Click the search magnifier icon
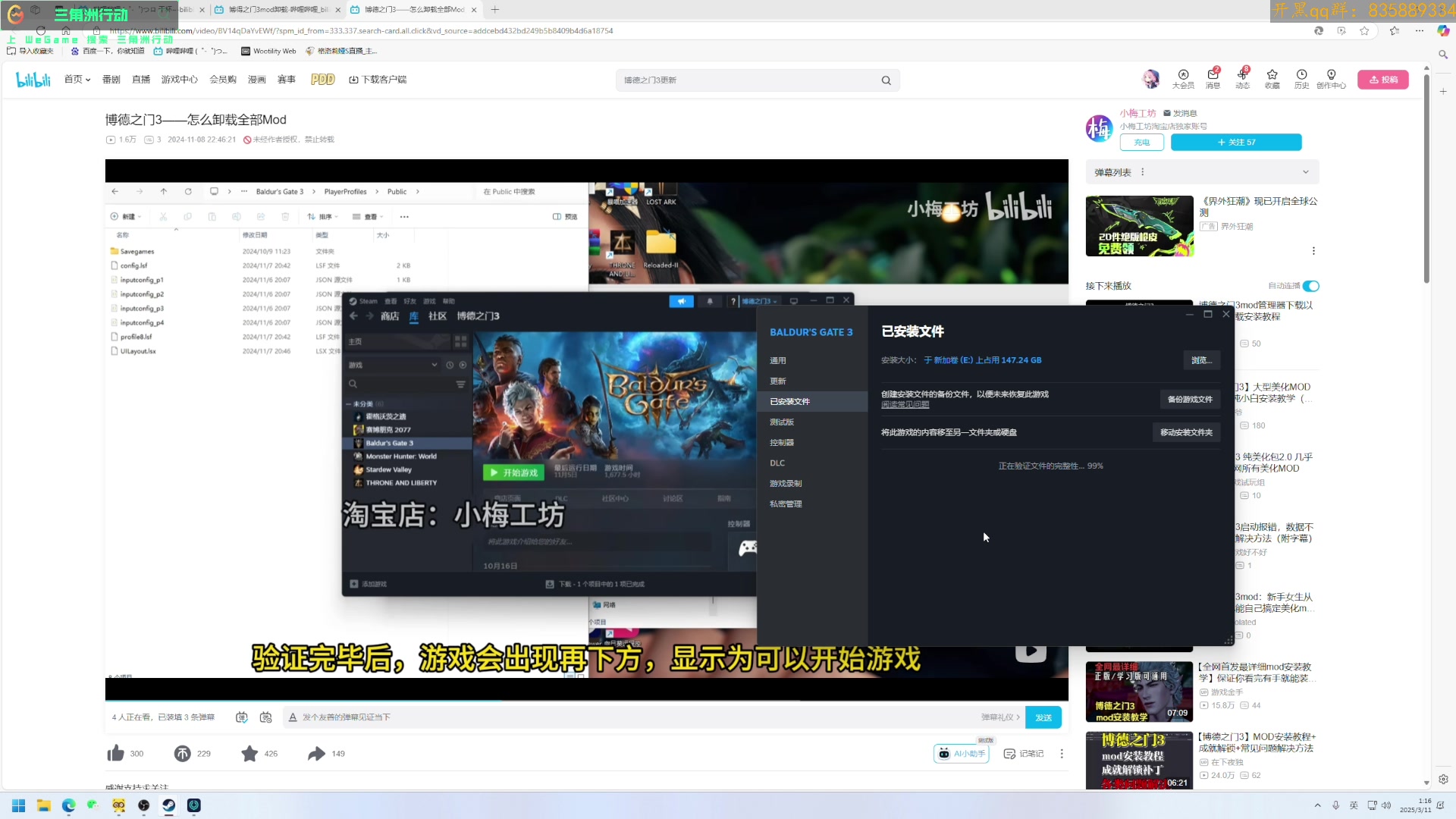The width and height of the screenshot is (1456, 819). pos(886,80)
